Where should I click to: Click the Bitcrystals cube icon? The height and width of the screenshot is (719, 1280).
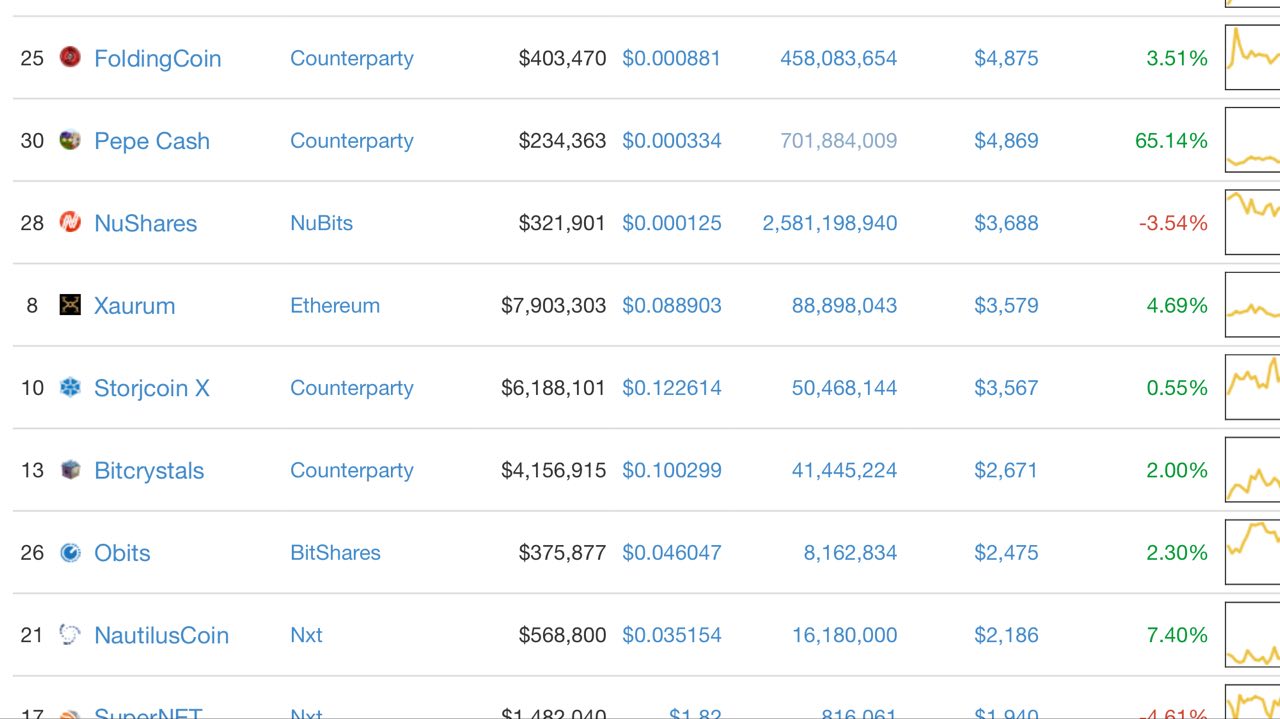click(x=70, y=470)
